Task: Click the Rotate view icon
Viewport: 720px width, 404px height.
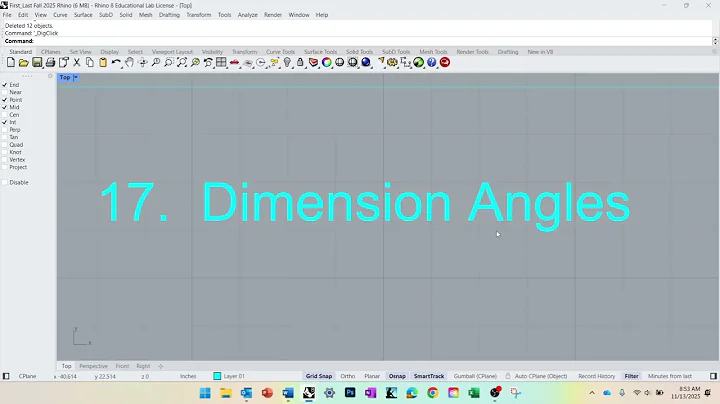Action: (143, 62)
